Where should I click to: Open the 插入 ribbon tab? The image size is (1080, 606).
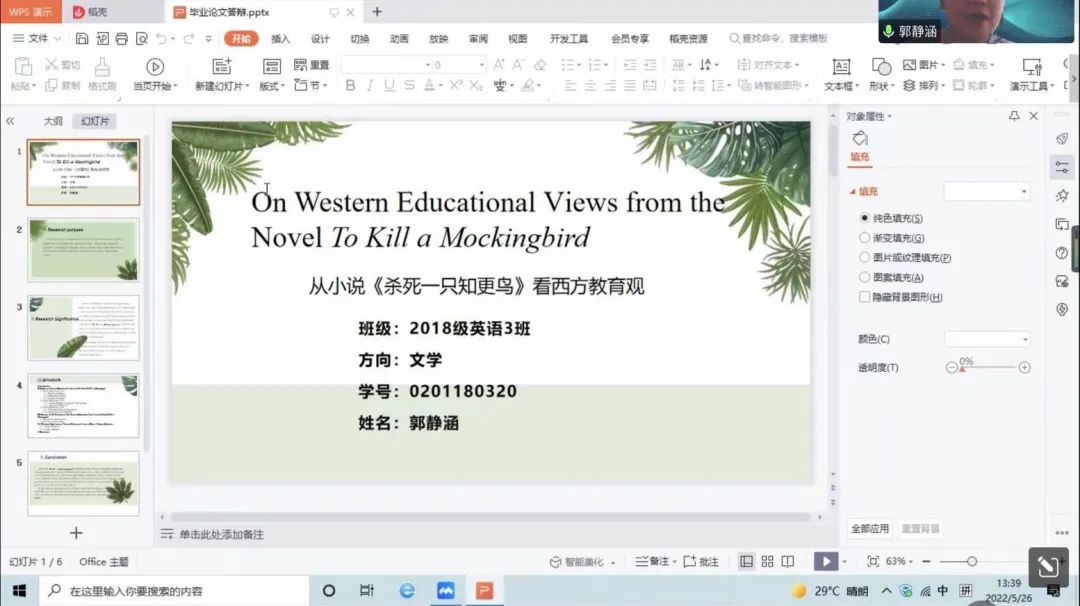pos(281,39)
